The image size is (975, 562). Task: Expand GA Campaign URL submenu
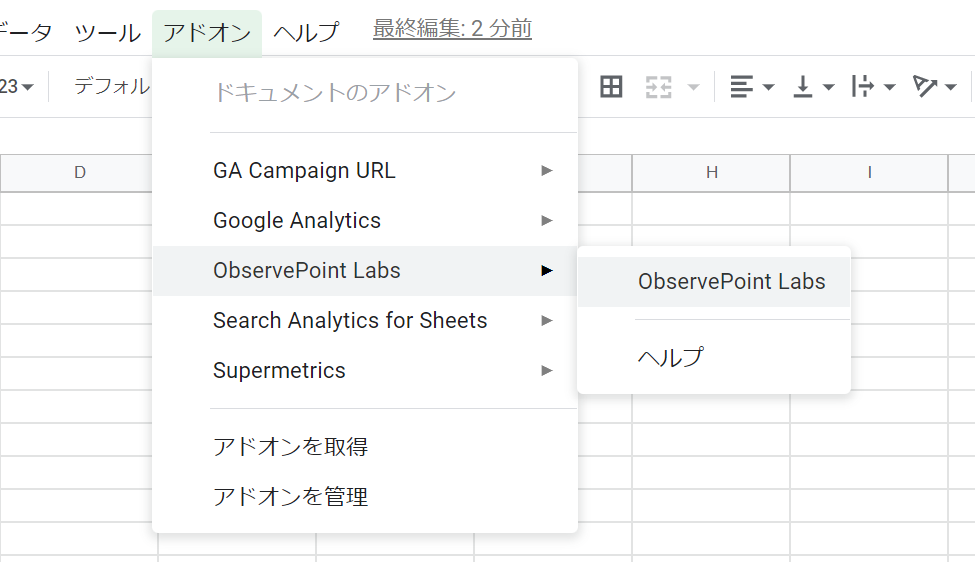(x=365, y=170)
